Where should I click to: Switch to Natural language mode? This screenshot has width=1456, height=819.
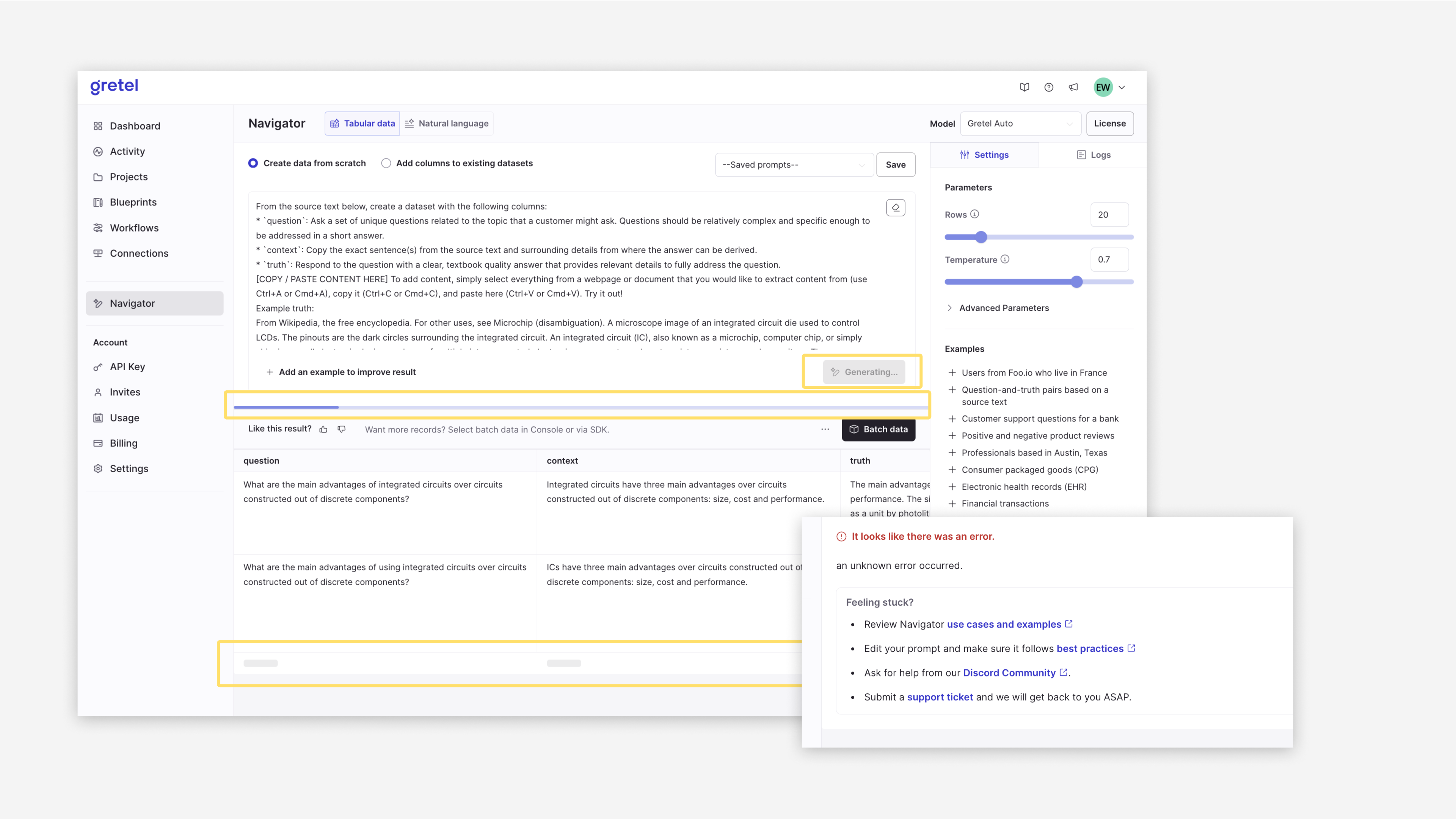[x=447, y=123]
